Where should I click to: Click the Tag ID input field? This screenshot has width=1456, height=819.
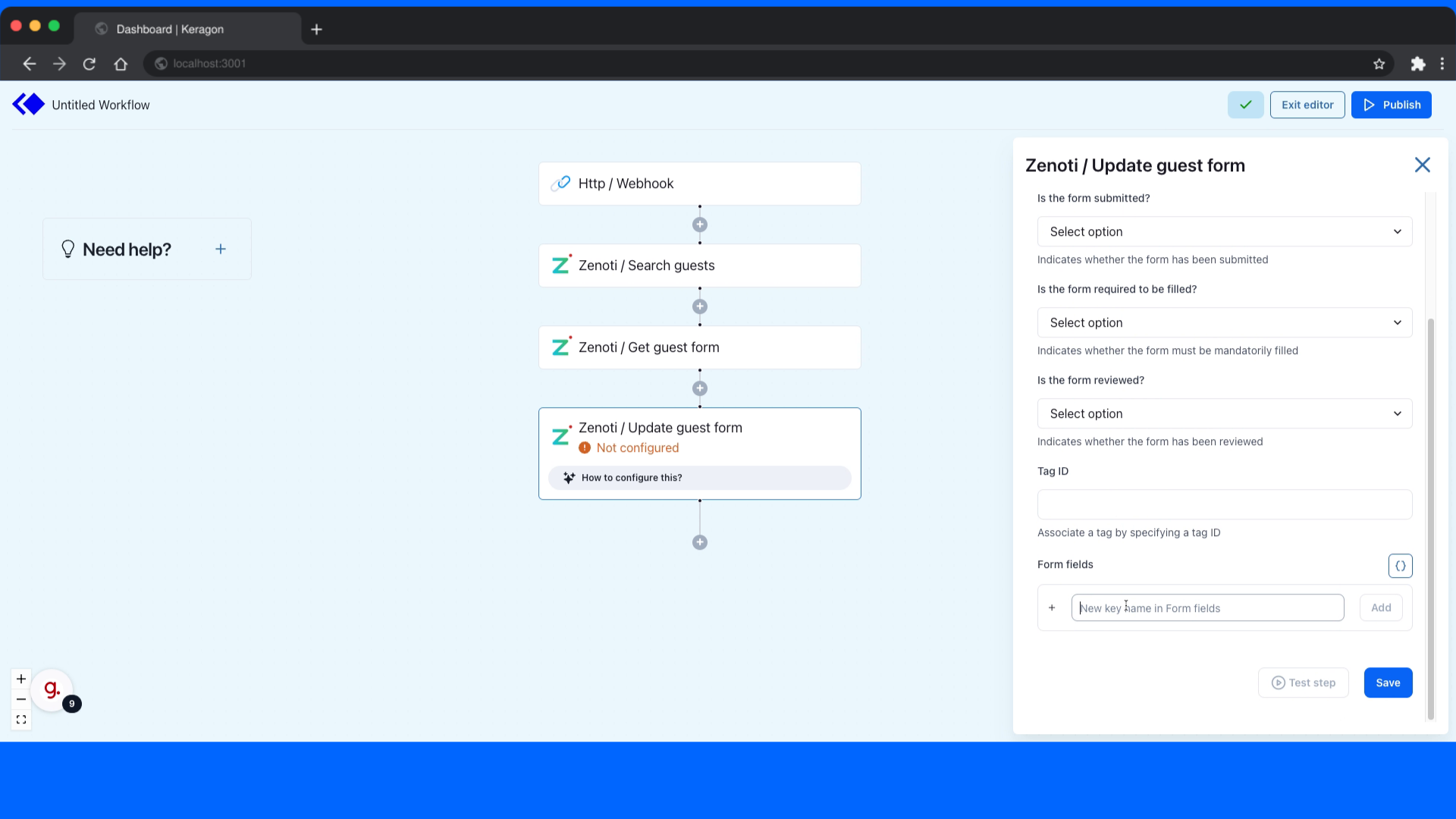pyautogui.click(x=1224, y=504)
